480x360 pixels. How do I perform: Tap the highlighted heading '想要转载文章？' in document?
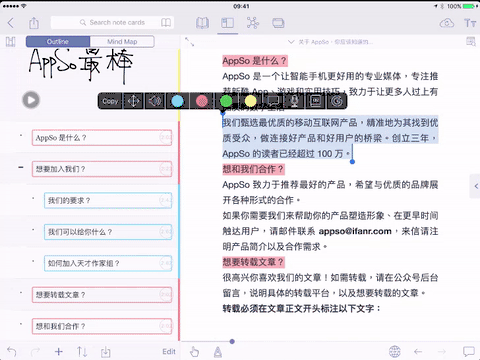click(x=253, y=262)
